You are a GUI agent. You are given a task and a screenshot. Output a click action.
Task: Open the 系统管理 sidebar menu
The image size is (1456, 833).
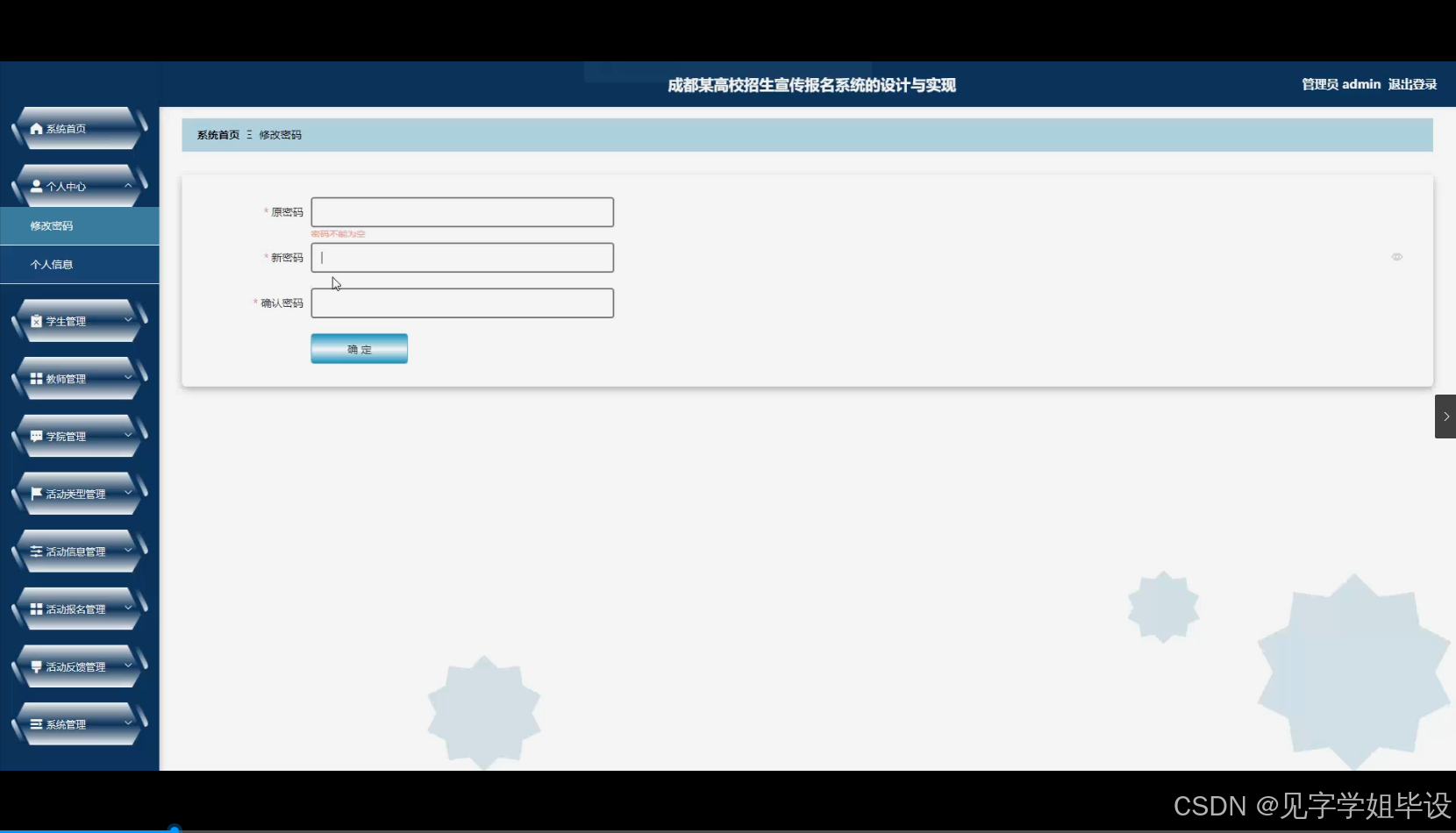point(79,724)
